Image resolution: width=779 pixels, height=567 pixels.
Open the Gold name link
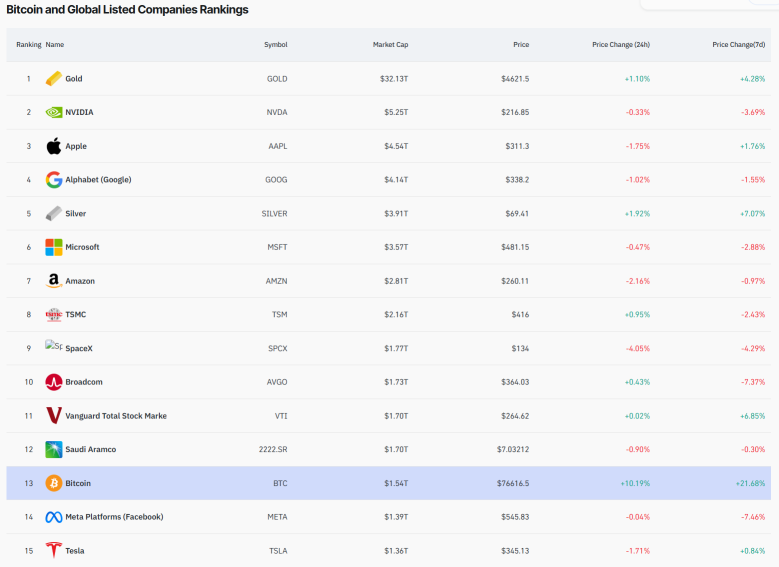point(74,79)
